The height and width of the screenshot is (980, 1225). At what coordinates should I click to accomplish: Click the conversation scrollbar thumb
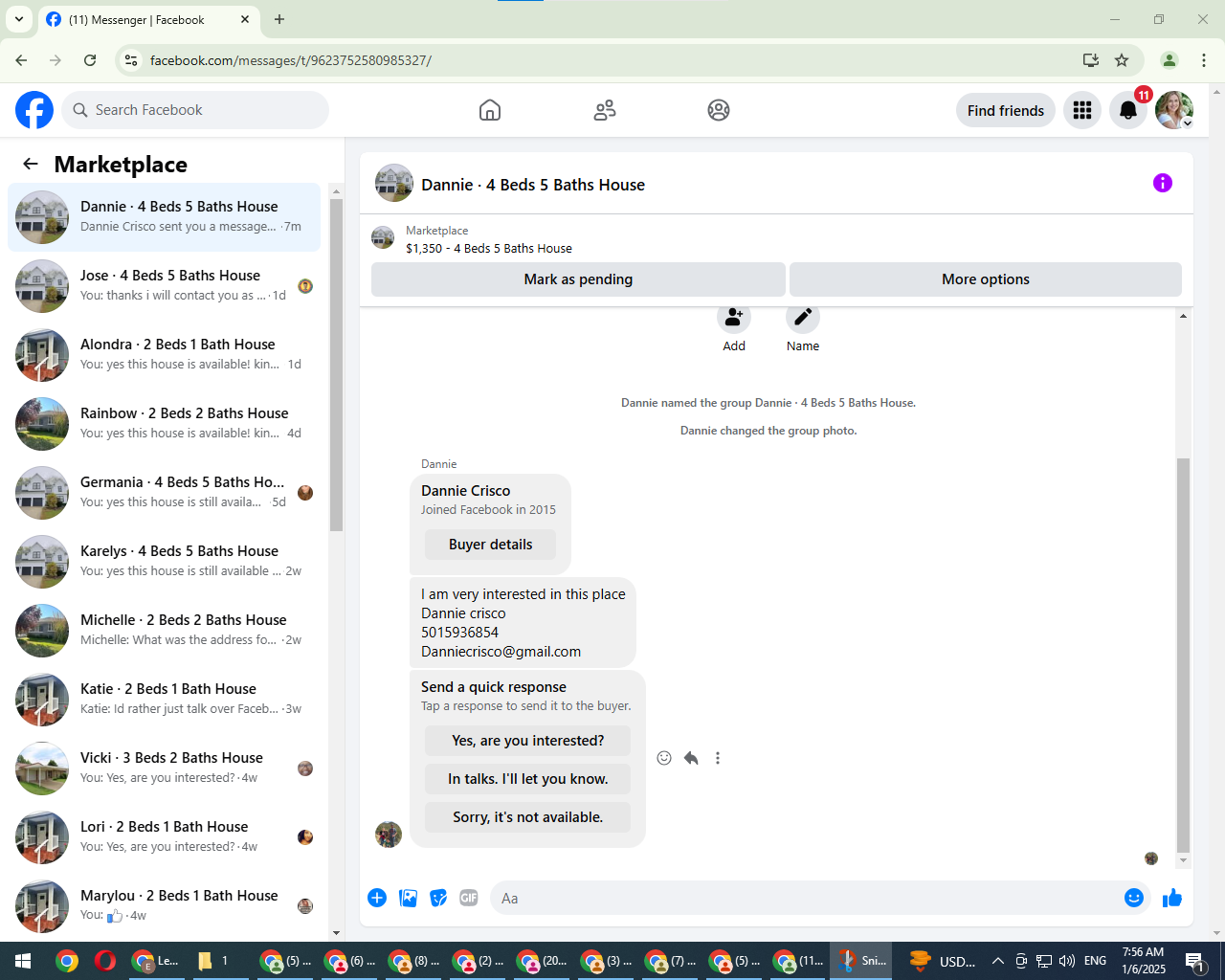1183,655
